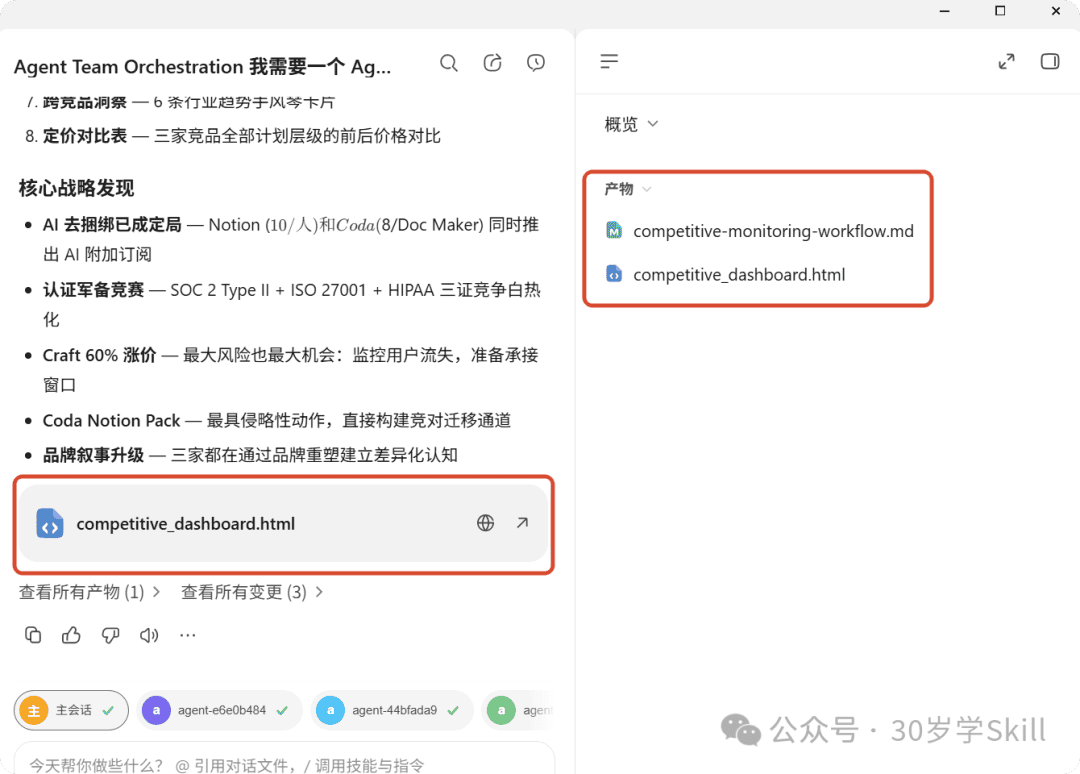
Task: Click the text 品牌叙事升级
Action: pyautogui.click(x=93, y=455)
